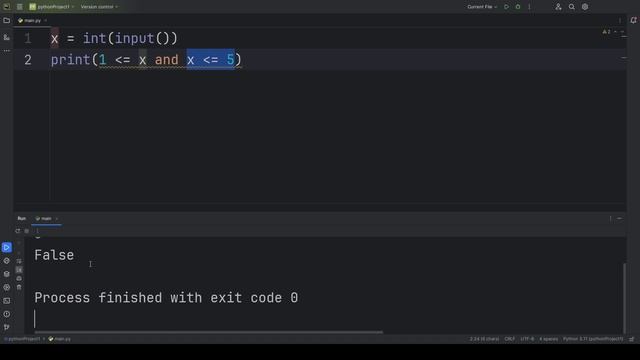Screen dimensions: 640x360
Task: Print console output printer icon
Action: click(19, 278)
